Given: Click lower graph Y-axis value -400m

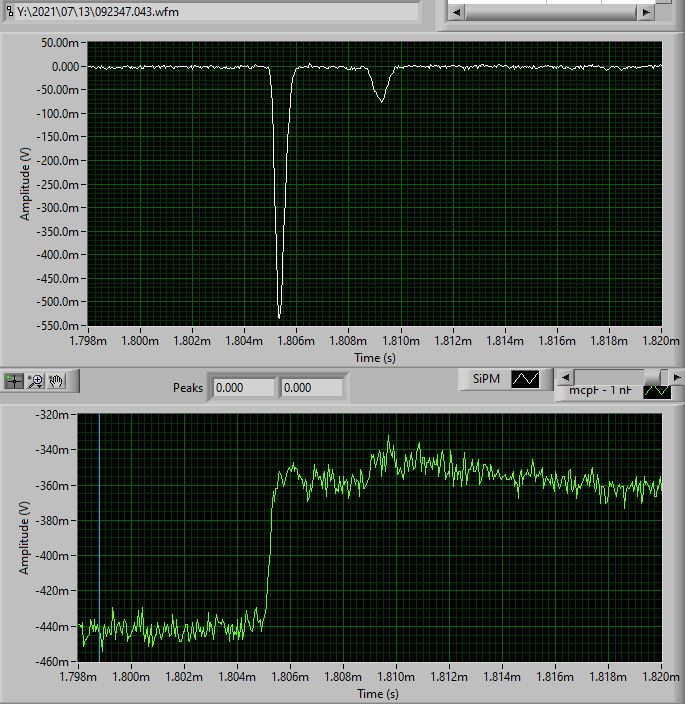Looking at the screenshot, I should [x=52, y=555].
